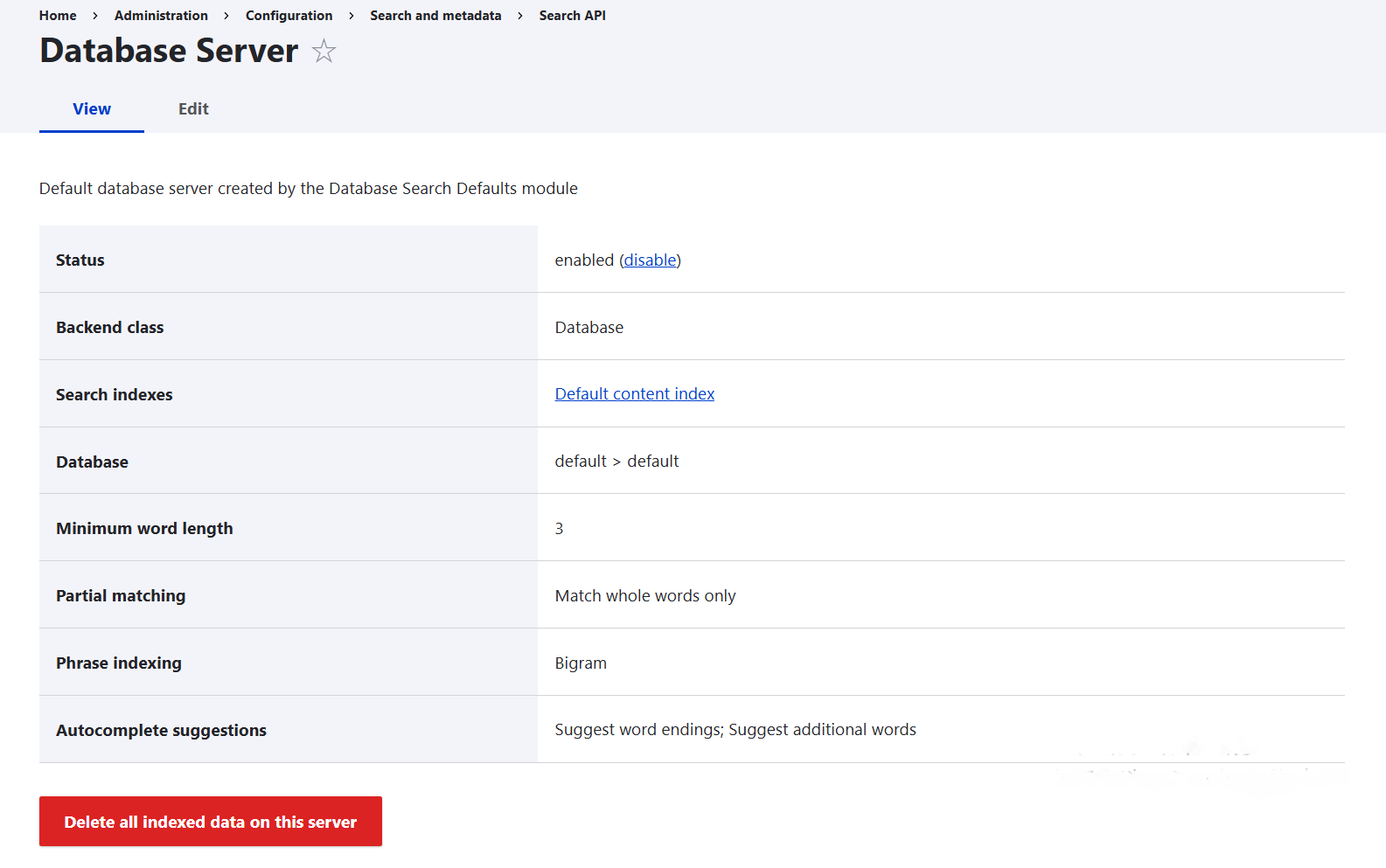Click the minimum word length value 3

[560, 529]
